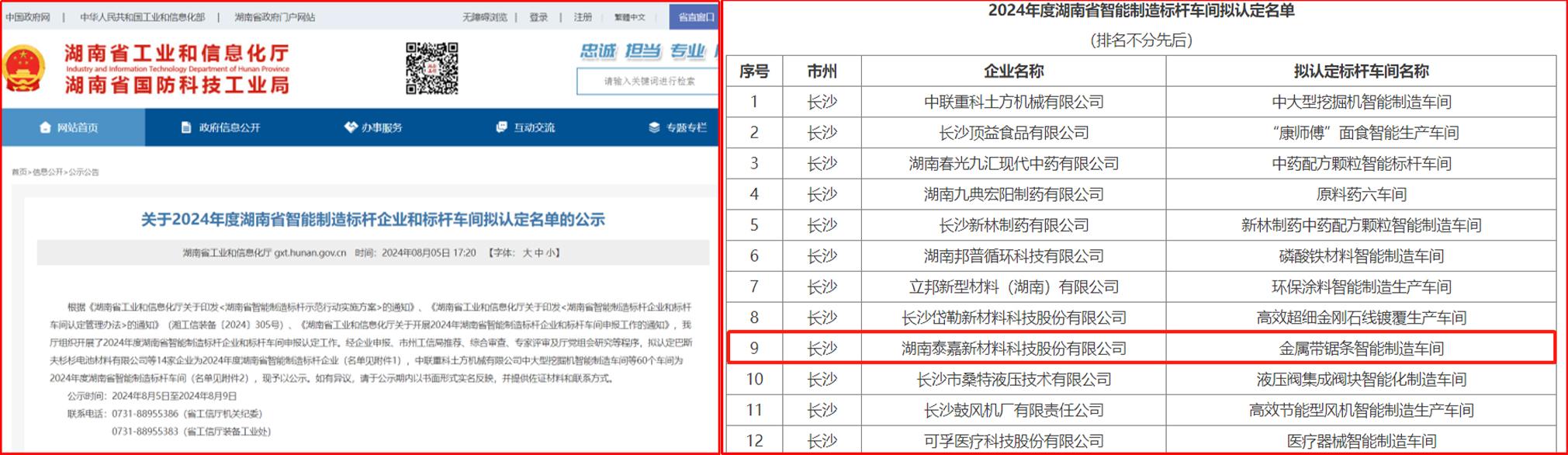
Task: Click the 信息公开 breadcrumb link
Action: click(x=47, y=172)
